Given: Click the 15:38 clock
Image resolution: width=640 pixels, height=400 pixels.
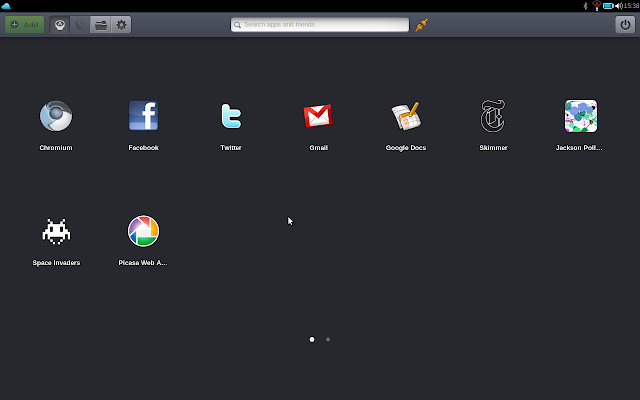Looking at the screenshot, I should pyautogui.click(x=631, y=6).
